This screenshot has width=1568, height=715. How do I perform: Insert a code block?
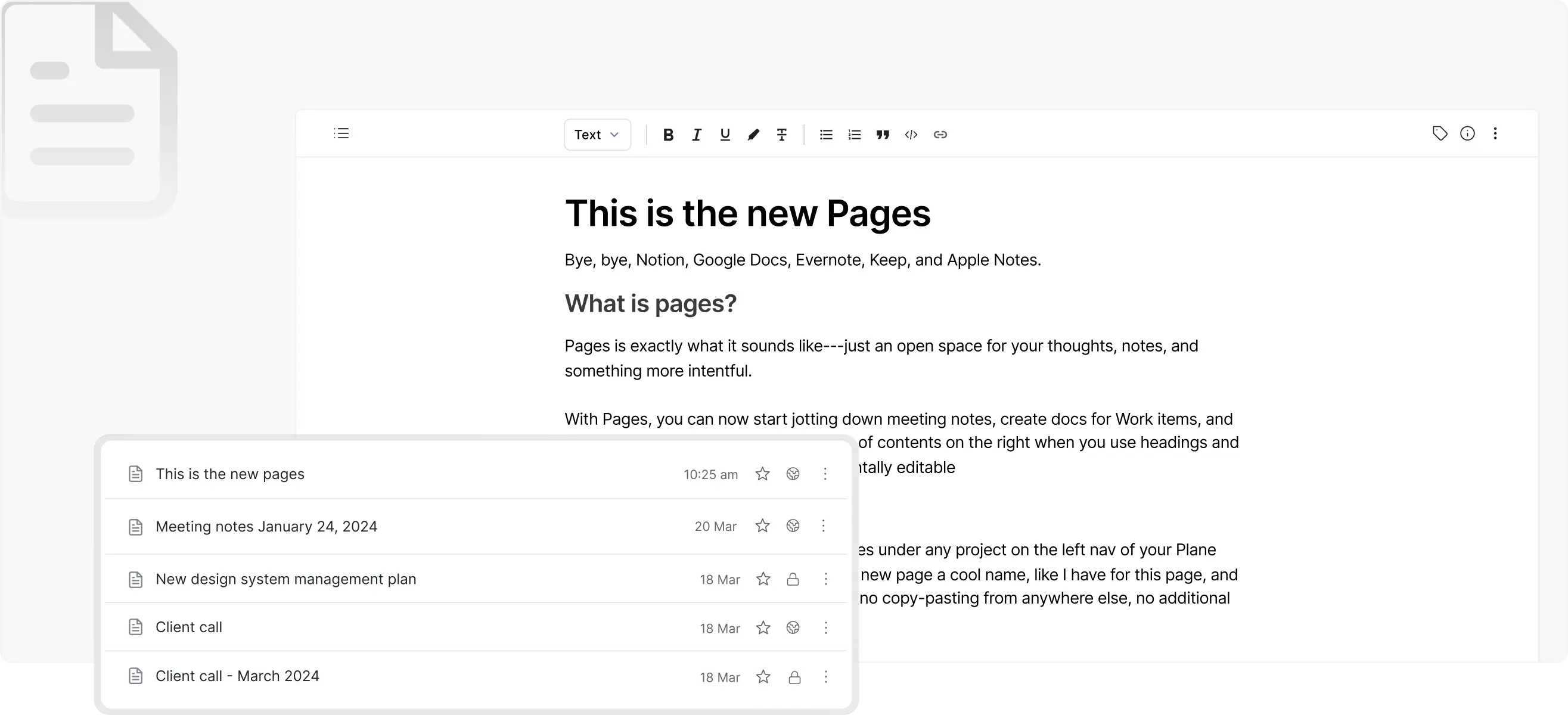pos(911,135)
